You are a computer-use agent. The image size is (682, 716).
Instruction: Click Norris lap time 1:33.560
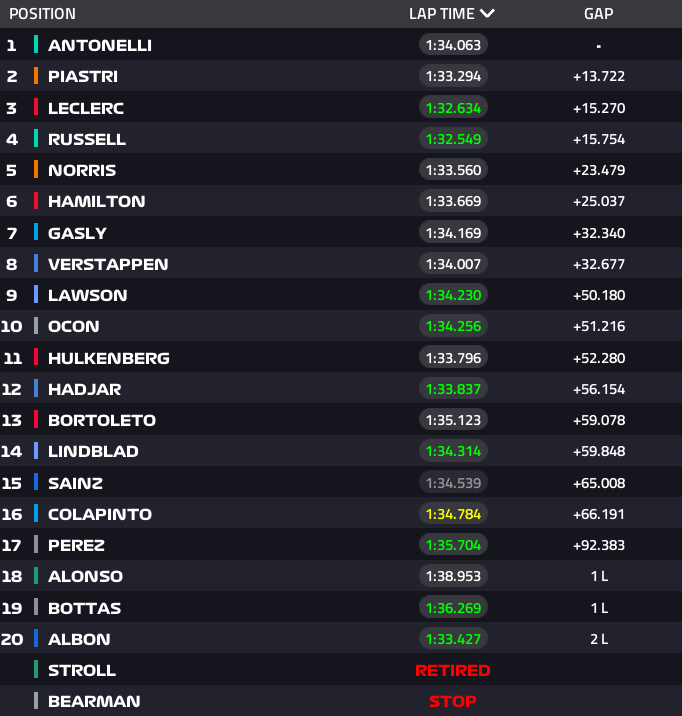point(453,170)
